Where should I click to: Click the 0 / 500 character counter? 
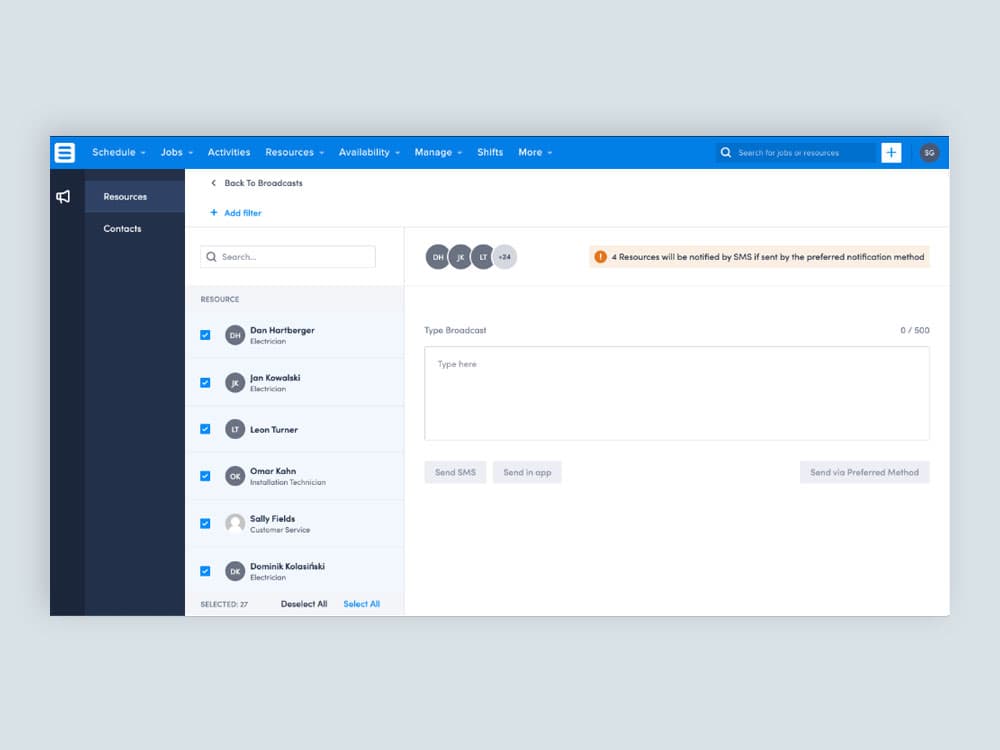(x=915, y=330)
